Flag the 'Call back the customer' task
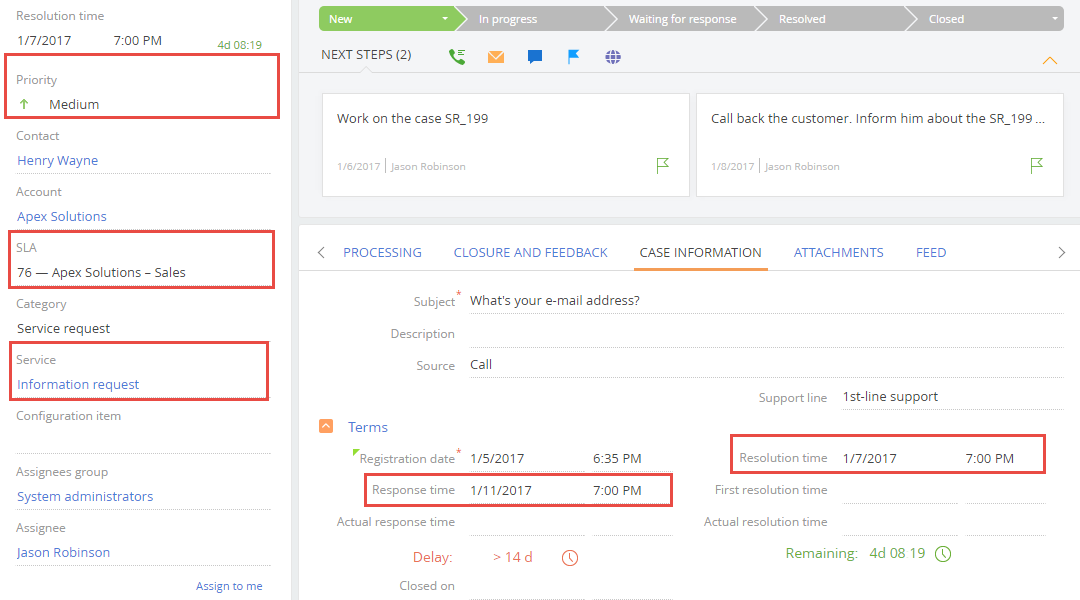This screenshot has width=1080, height=600. [x=1036, y=166]
